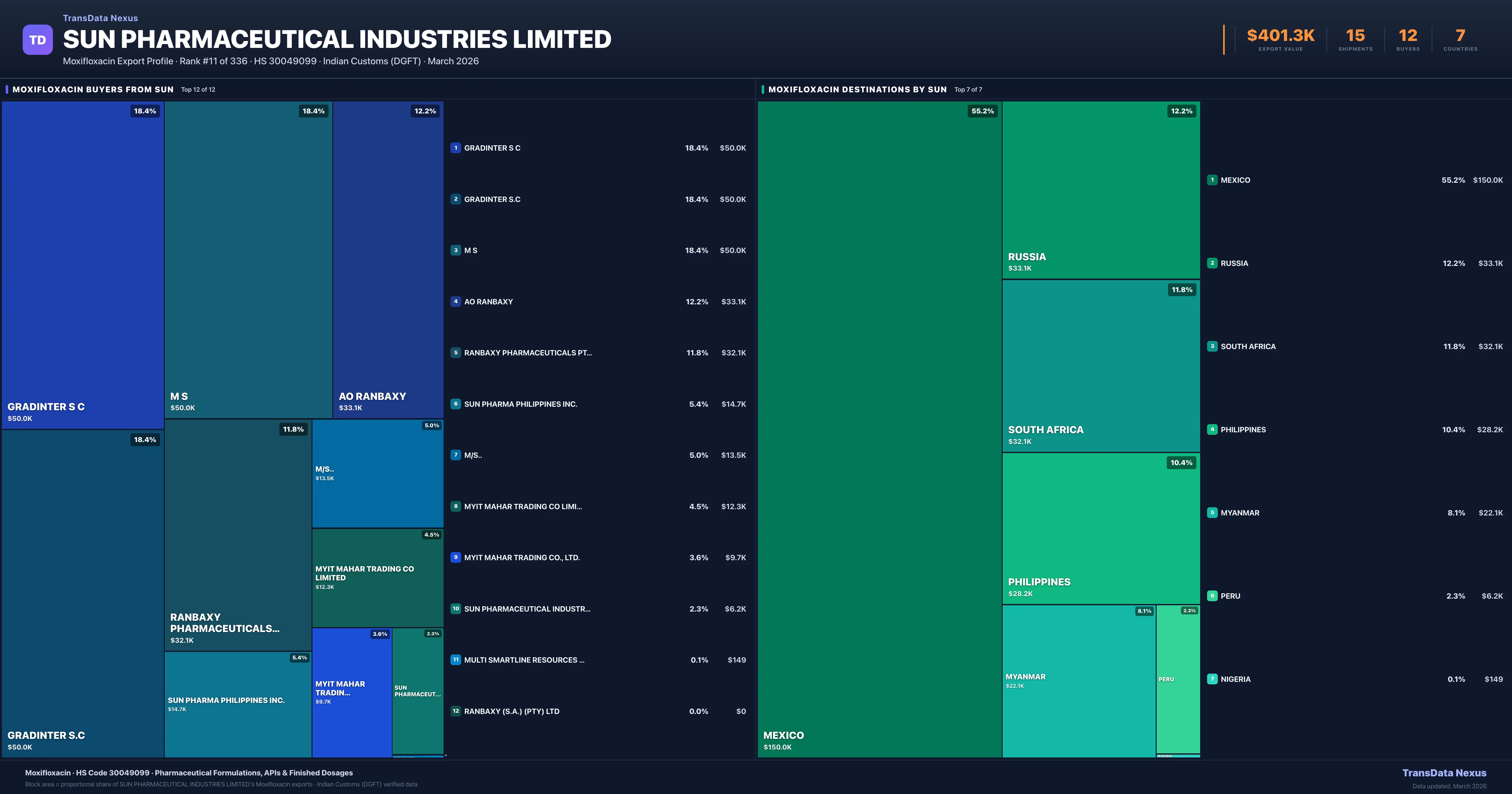Click rank badge 1 beside GRADINTER S C

(x=455, y=148)
